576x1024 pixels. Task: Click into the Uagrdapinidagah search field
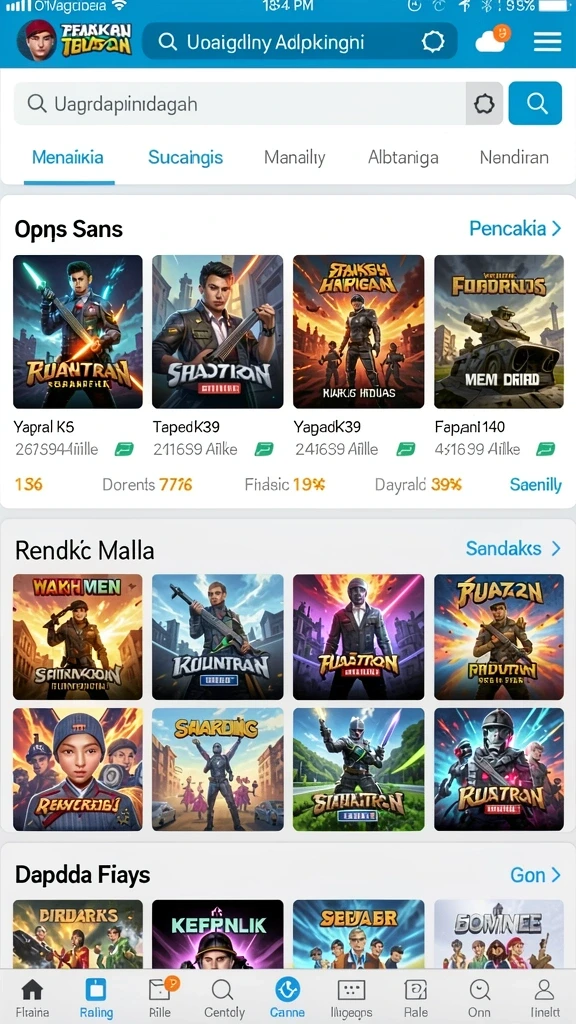coord(240,103)
